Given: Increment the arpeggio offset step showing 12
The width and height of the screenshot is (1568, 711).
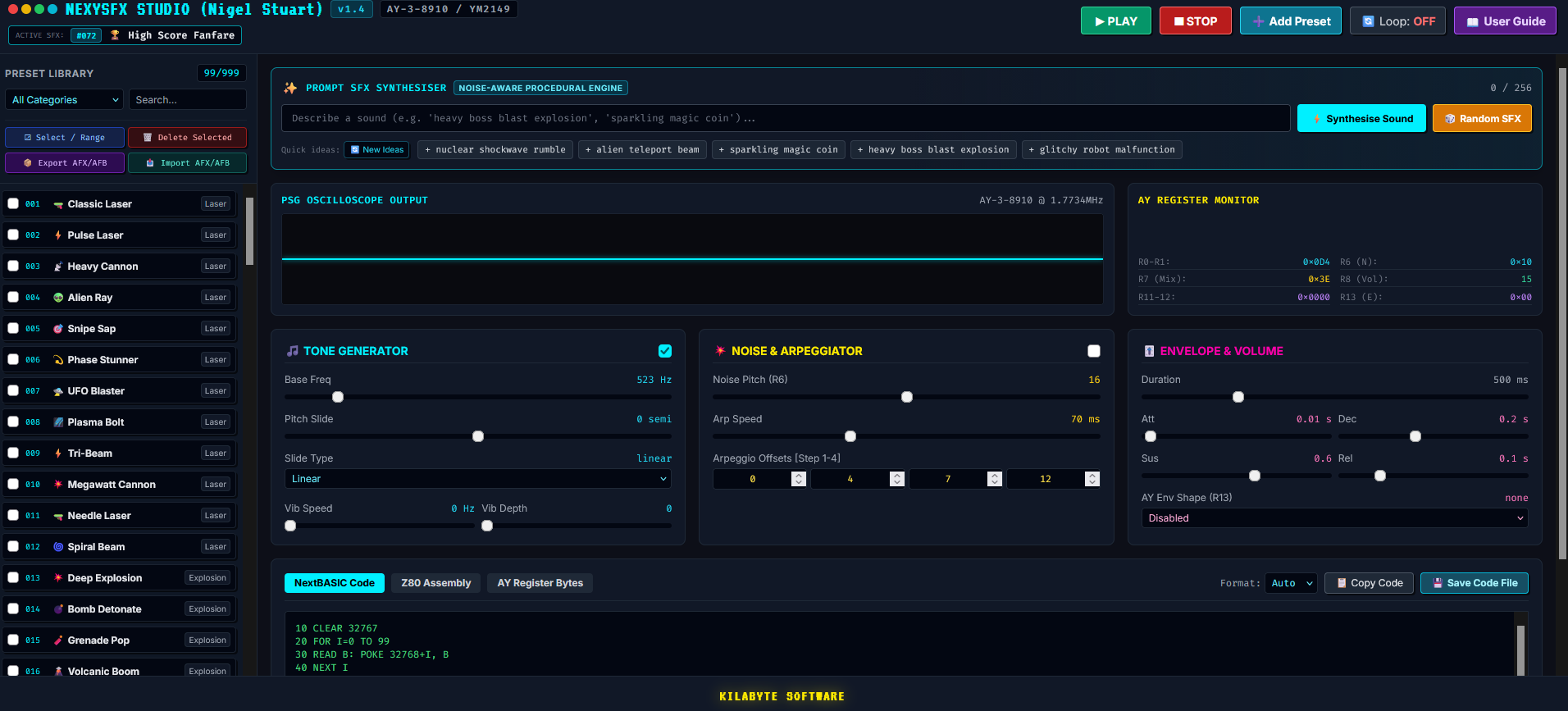Looking at the screenshot, I should [1092, 476].
